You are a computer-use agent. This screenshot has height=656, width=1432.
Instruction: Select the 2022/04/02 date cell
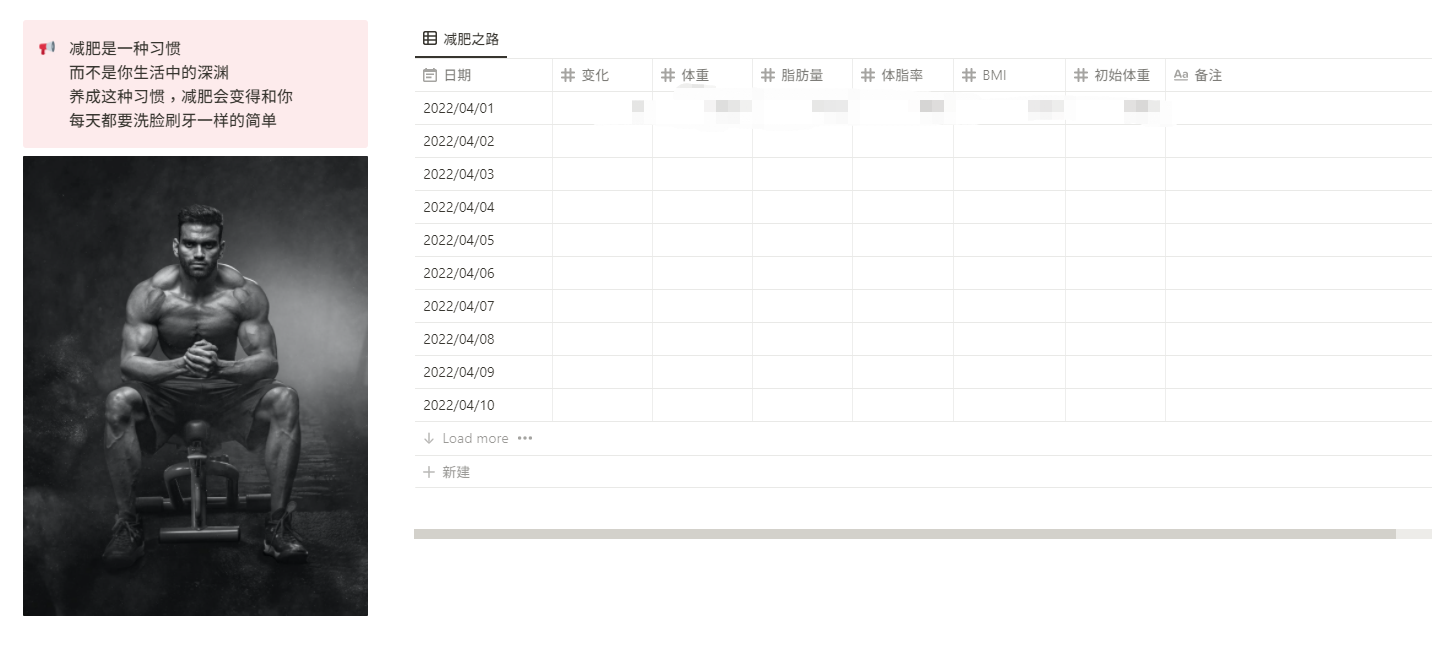[x=483, y=141]
